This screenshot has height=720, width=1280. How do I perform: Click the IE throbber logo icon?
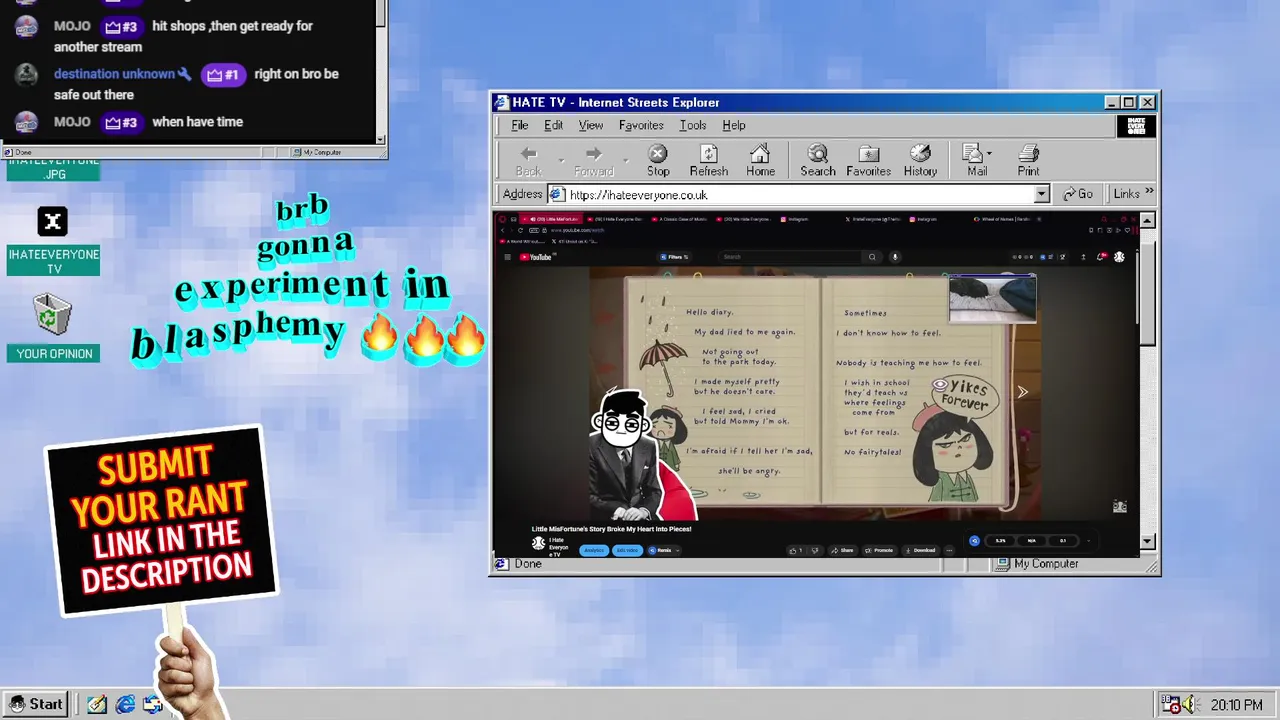click(1136, 126)
